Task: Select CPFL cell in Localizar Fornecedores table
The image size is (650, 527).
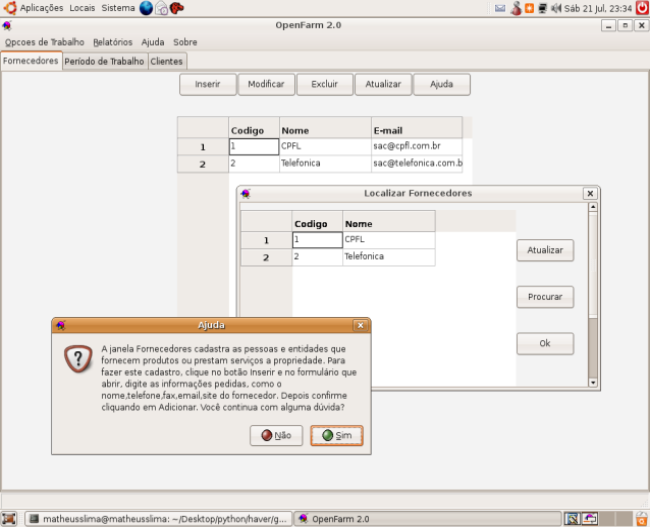Action: [389, 240]
